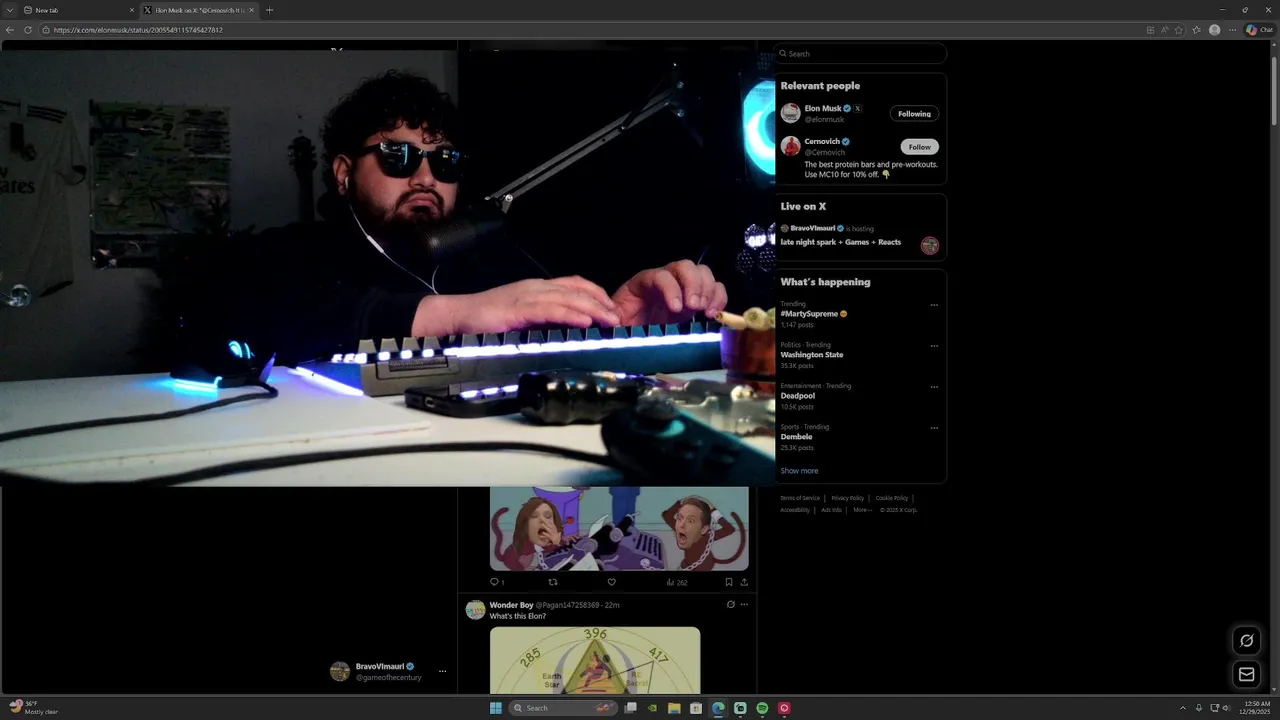Open the Grok floating button
Screen dimensions: 1280x720
tap(1246, 641)
